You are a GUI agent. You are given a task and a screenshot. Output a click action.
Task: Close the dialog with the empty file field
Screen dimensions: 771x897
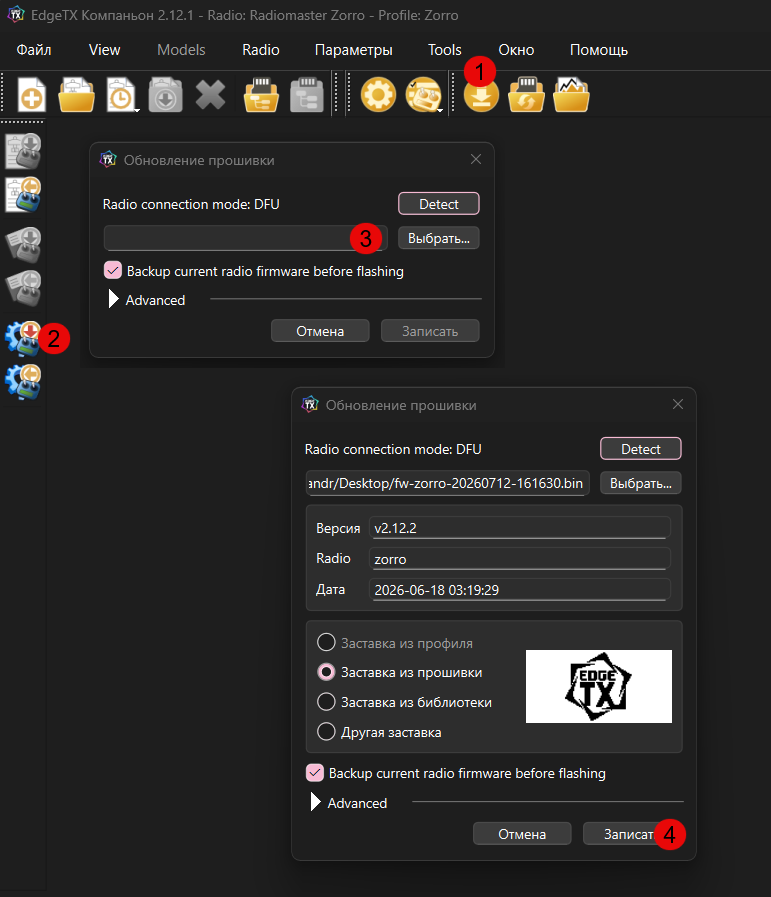click(x=476, y=160)
